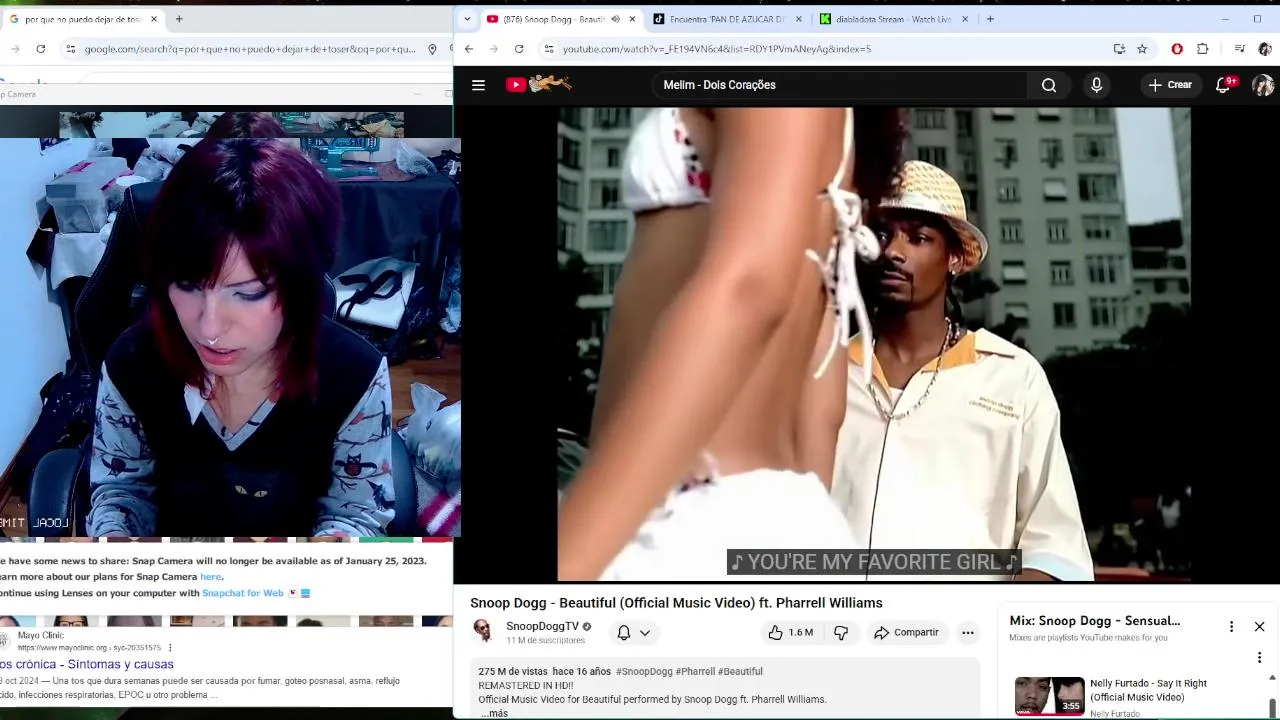This screenshot has width=1280, height=720.
Task: Mute the Snoop Dogg tab via speaker icon
Action: pyautogui.click(x=615, y=19)
